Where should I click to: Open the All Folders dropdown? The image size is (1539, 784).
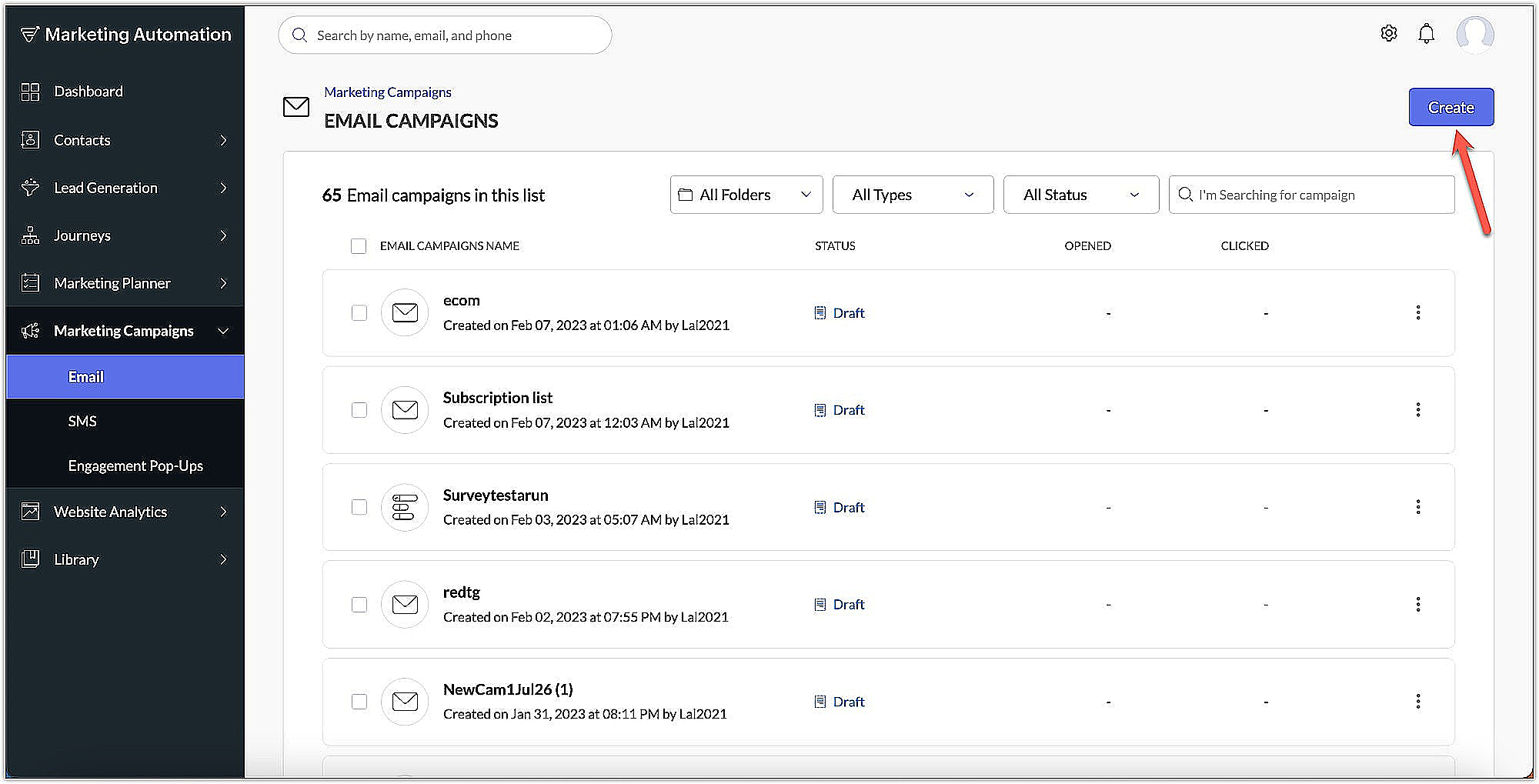pos(746,195)
